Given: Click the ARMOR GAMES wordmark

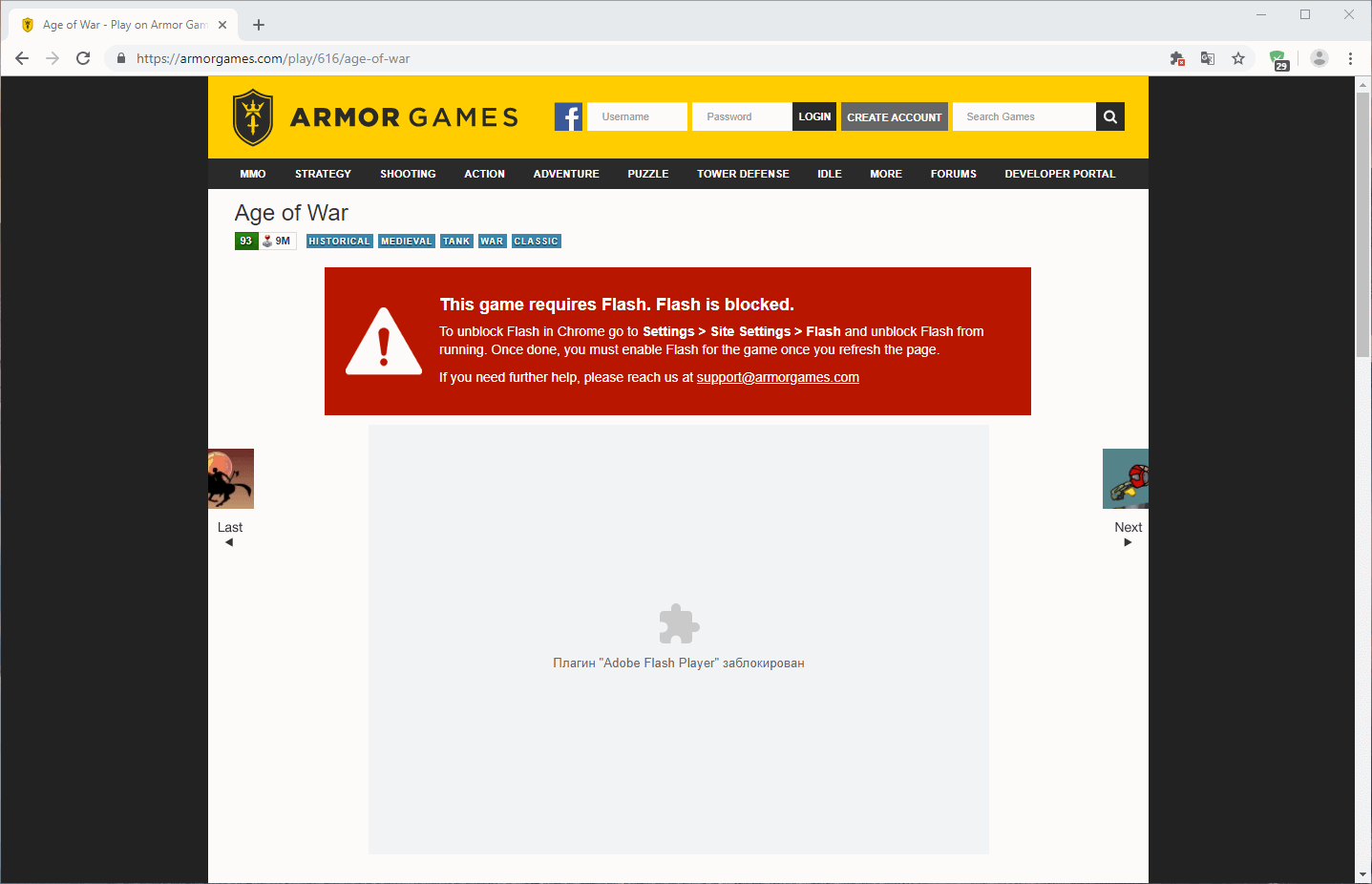Looking at the screenshot, I should click(x=405, y=117).
